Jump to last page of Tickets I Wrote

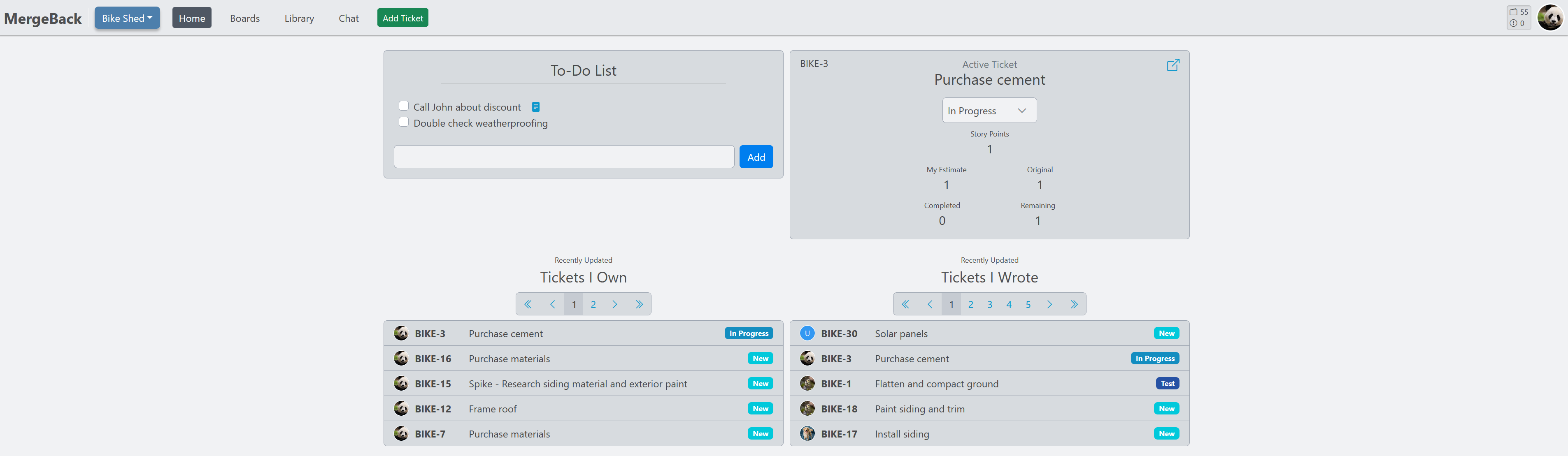(1074, 305)
